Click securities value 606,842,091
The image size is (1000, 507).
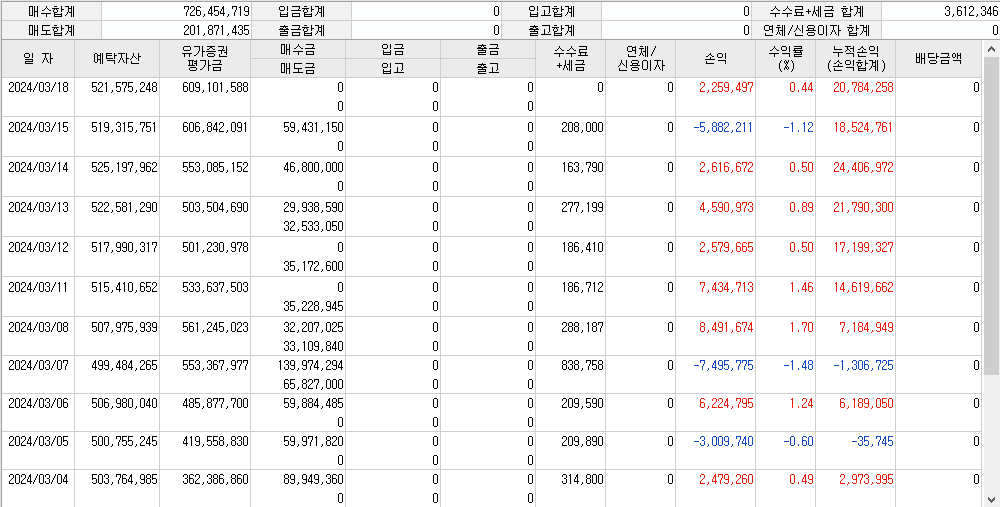click(x=216, y=128)
